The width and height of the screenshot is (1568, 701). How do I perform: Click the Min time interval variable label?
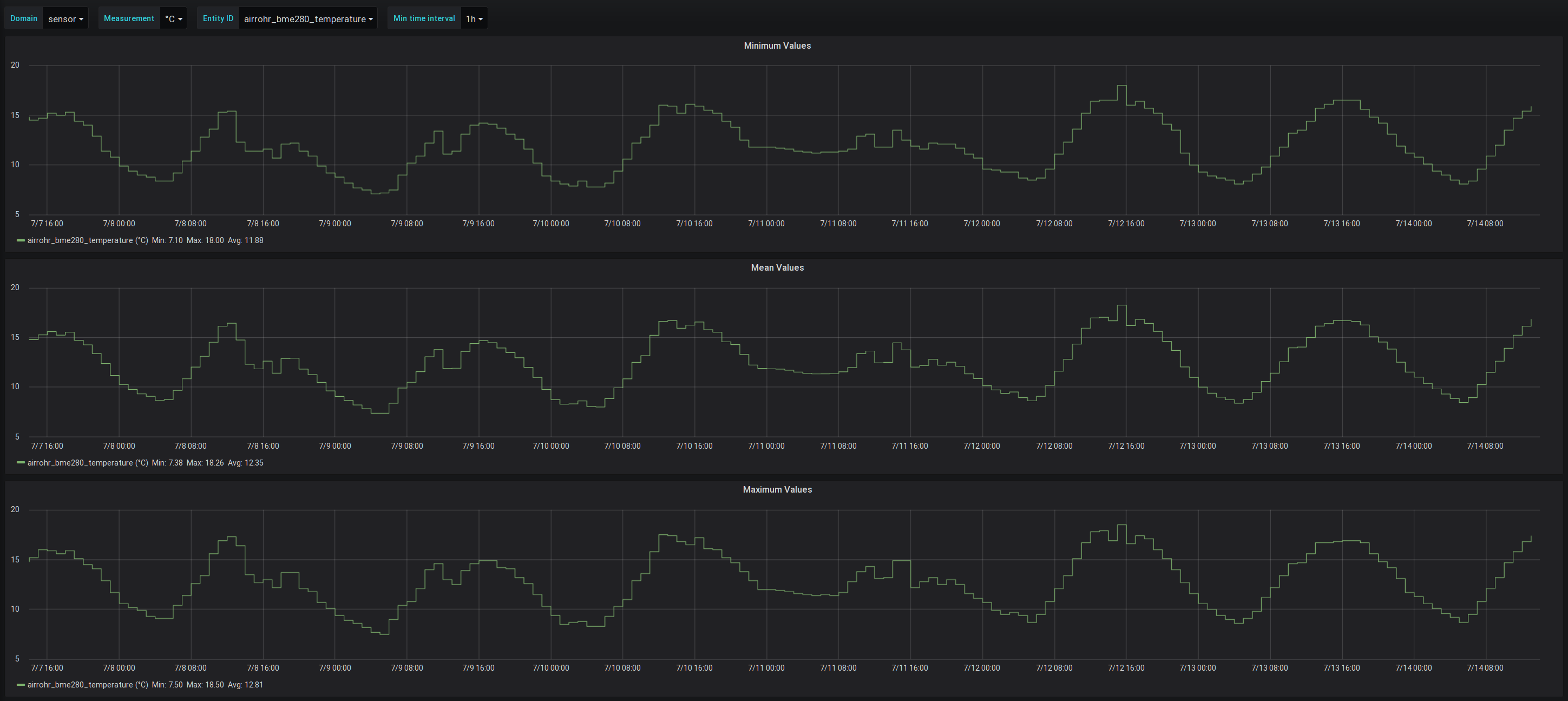[x=424, y=18]
